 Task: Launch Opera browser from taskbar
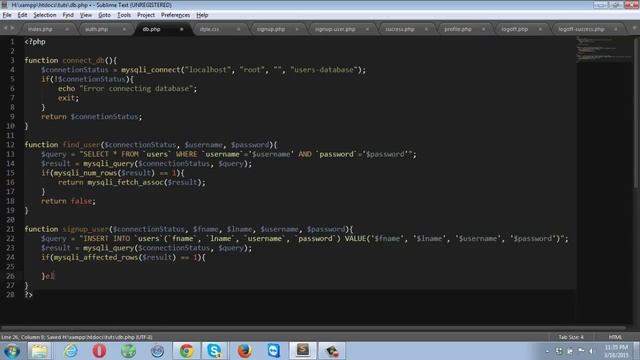[x=99, y=351]
